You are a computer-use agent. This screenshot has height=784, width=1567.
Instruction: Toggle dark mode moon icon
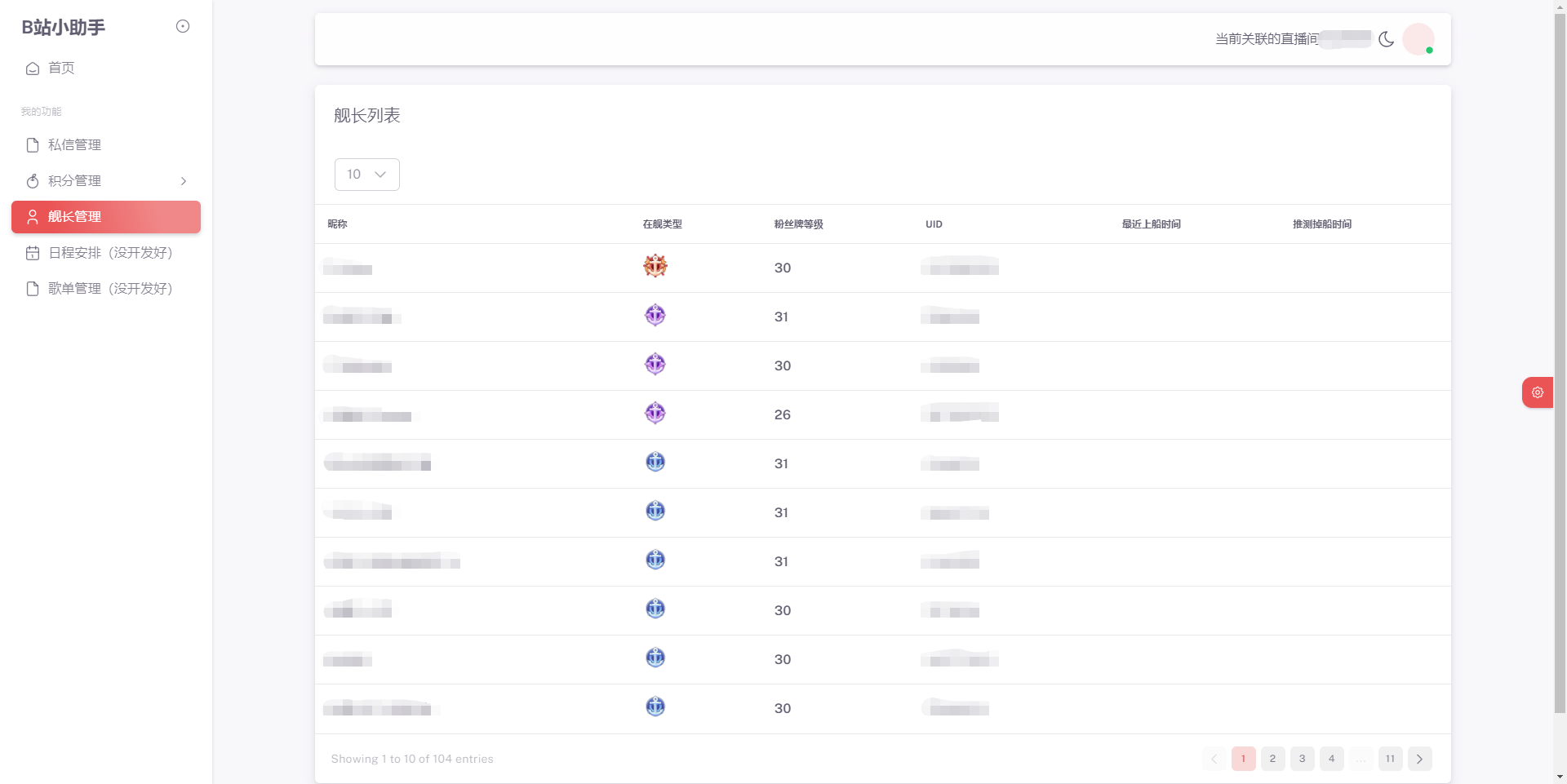click(1386, 39)
